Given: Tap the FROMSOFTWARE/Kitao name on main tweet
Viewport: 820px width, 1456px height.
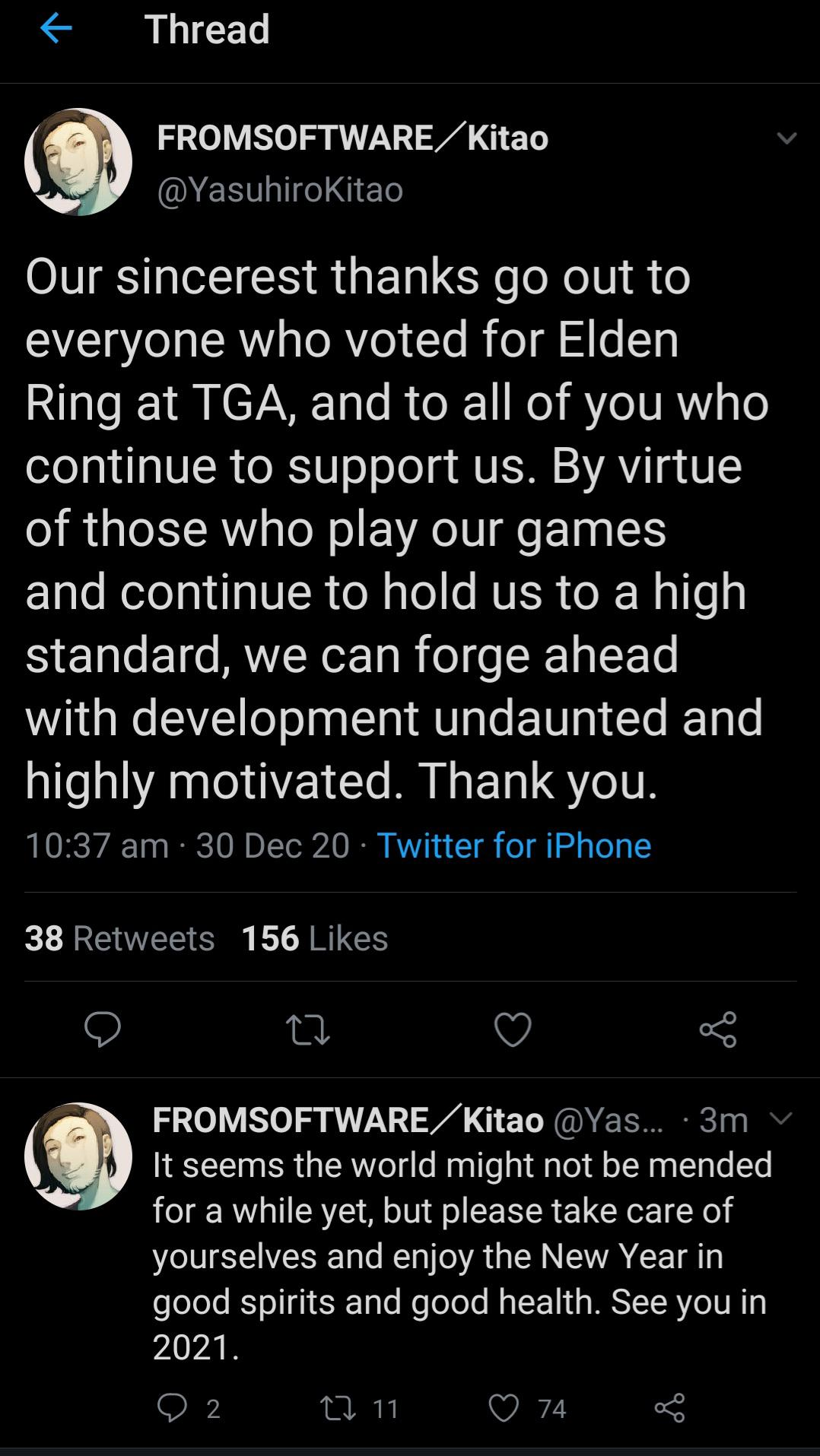Looking at the screenshot, I should tap(352, 138).
